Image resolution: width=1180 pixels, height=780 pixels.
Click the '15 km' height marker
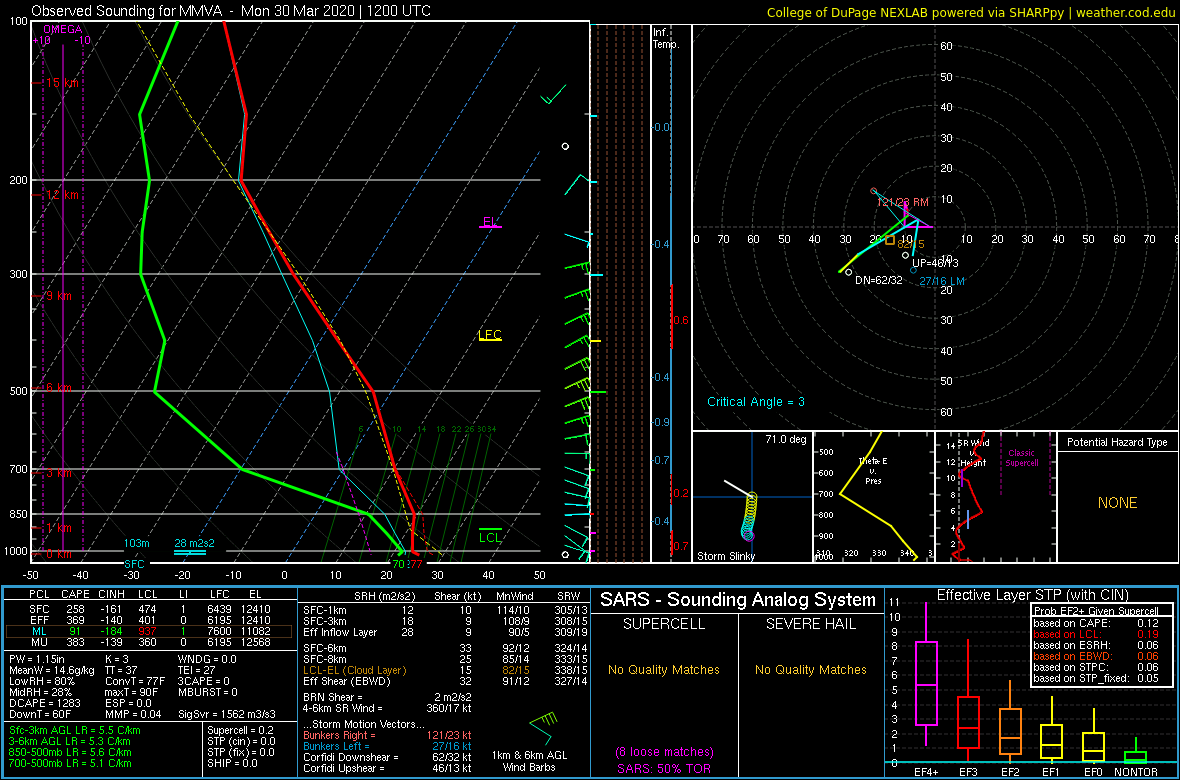click(62, 82)
